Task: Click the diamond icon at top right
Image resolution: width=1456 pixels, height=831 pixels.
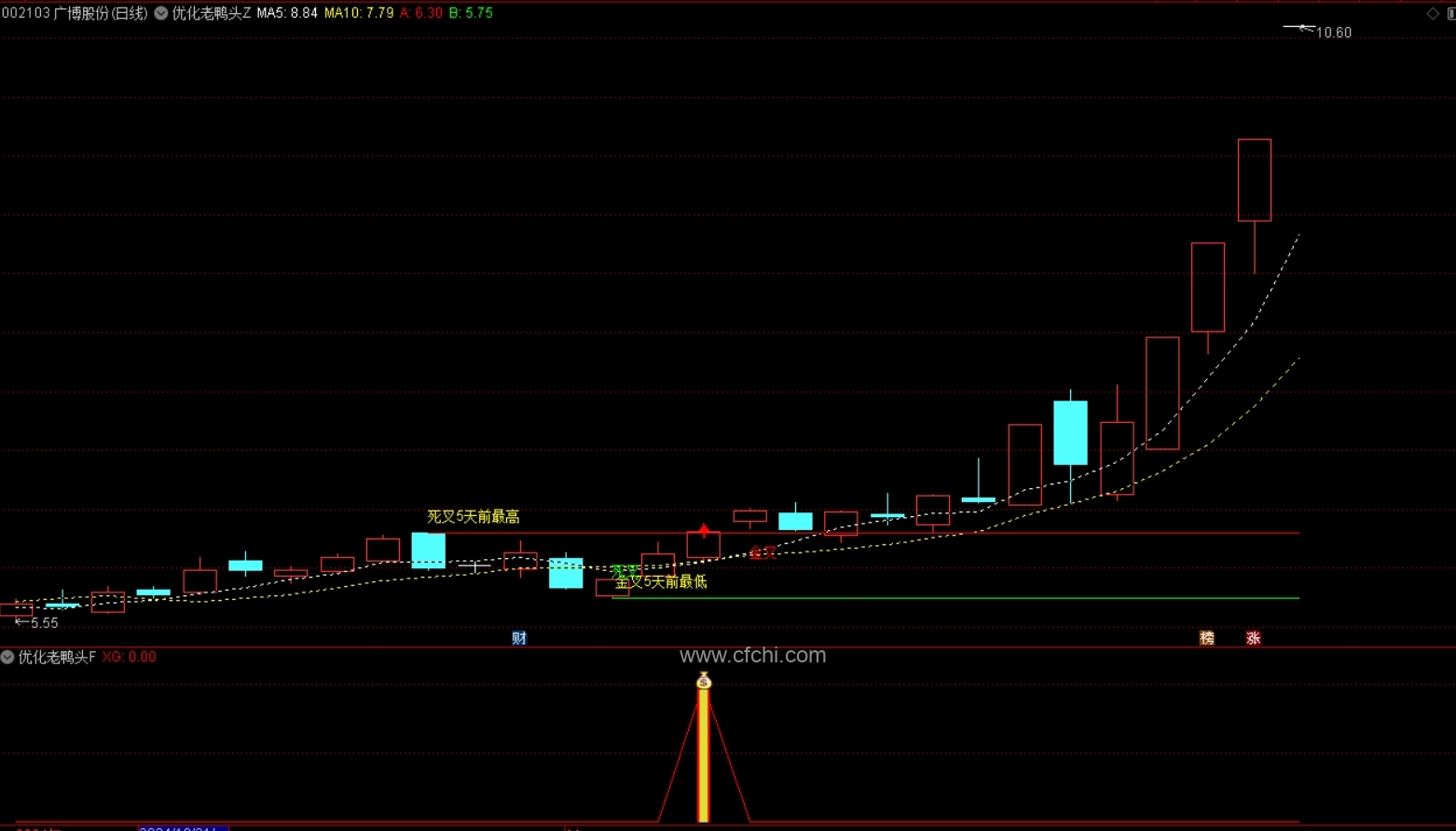Action: 1433,13
